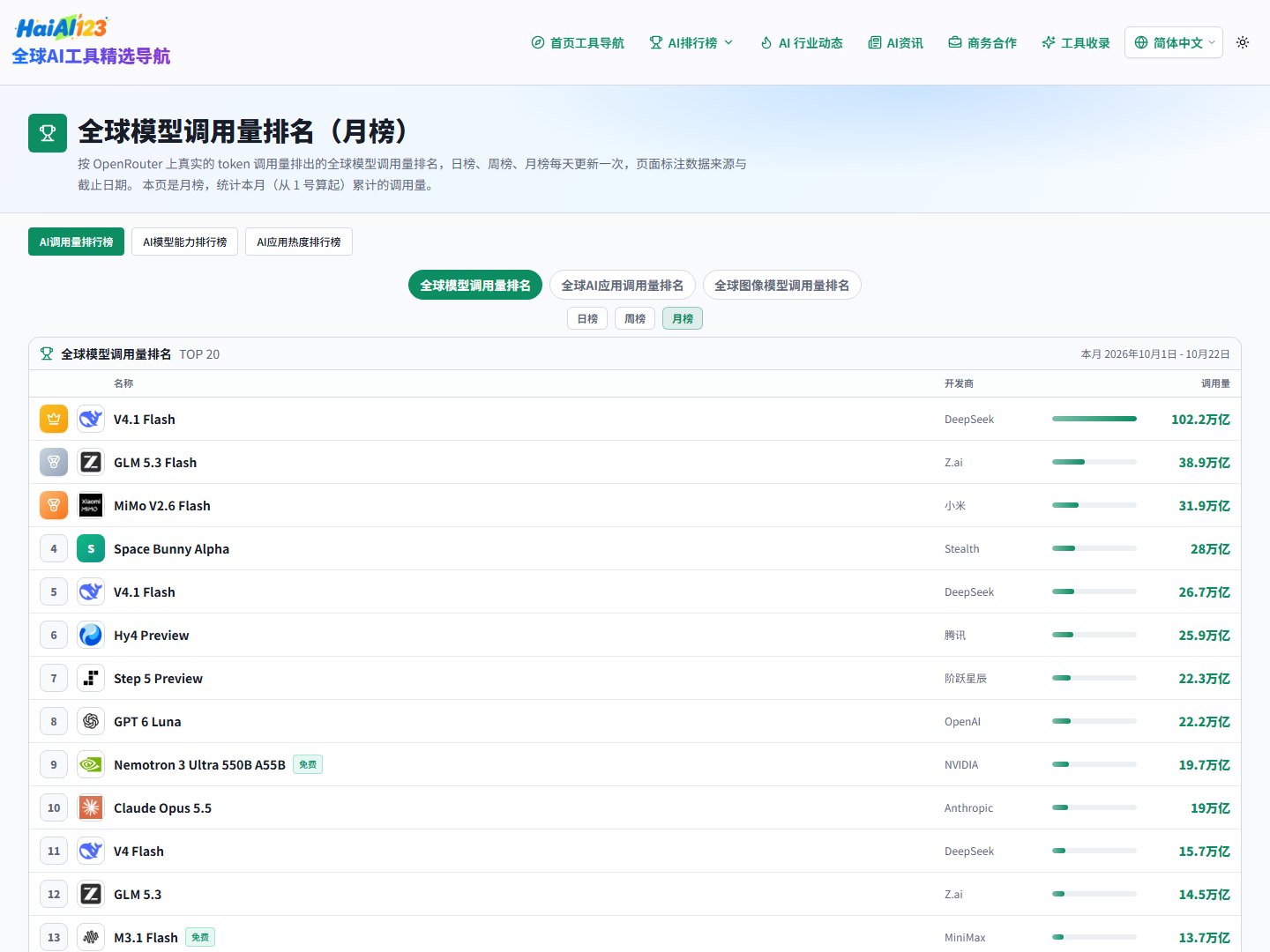The image size is (1270, 952).
Task: Switch to 全球AI应用调用量排名
Action: pyautogui.click(x=623, y=285)
